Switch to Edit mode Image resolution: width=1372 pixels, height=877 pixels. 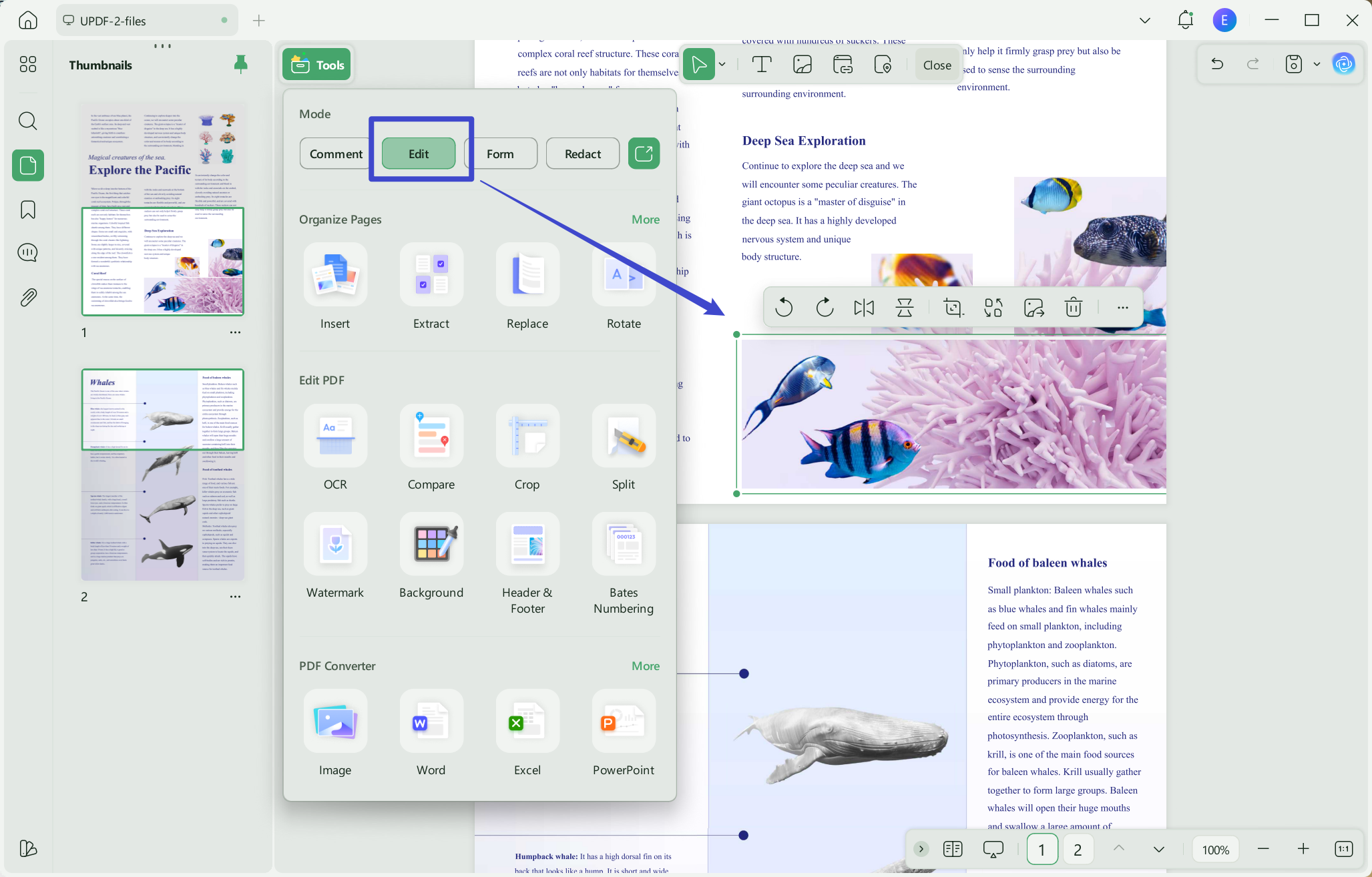pyautogui.click(x=419, y=154)
